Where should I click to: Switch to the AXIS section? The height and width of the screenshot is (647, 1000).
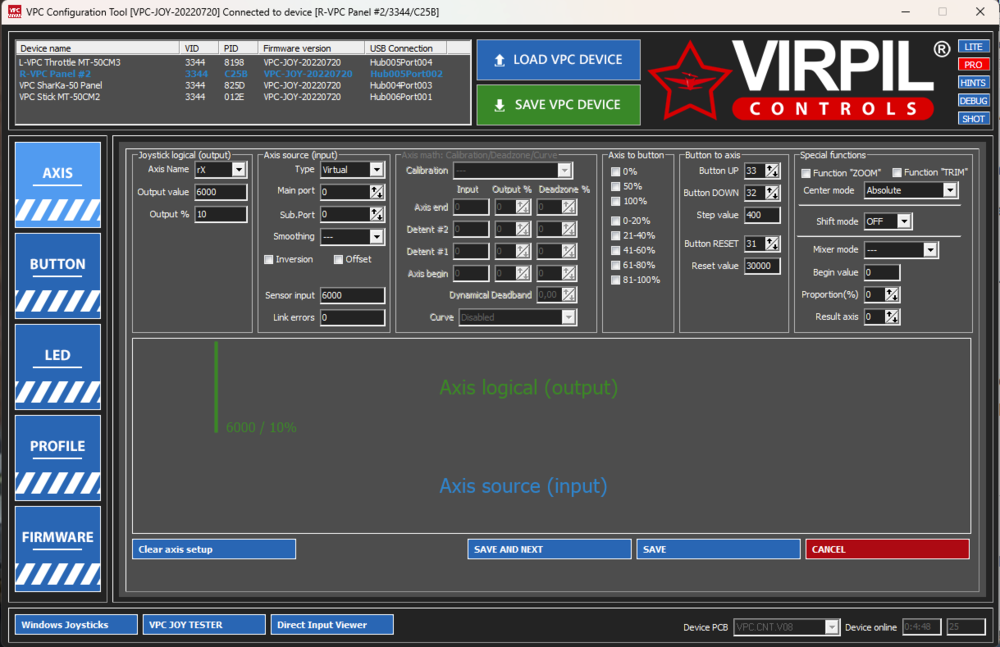click(x=57, y=184)
